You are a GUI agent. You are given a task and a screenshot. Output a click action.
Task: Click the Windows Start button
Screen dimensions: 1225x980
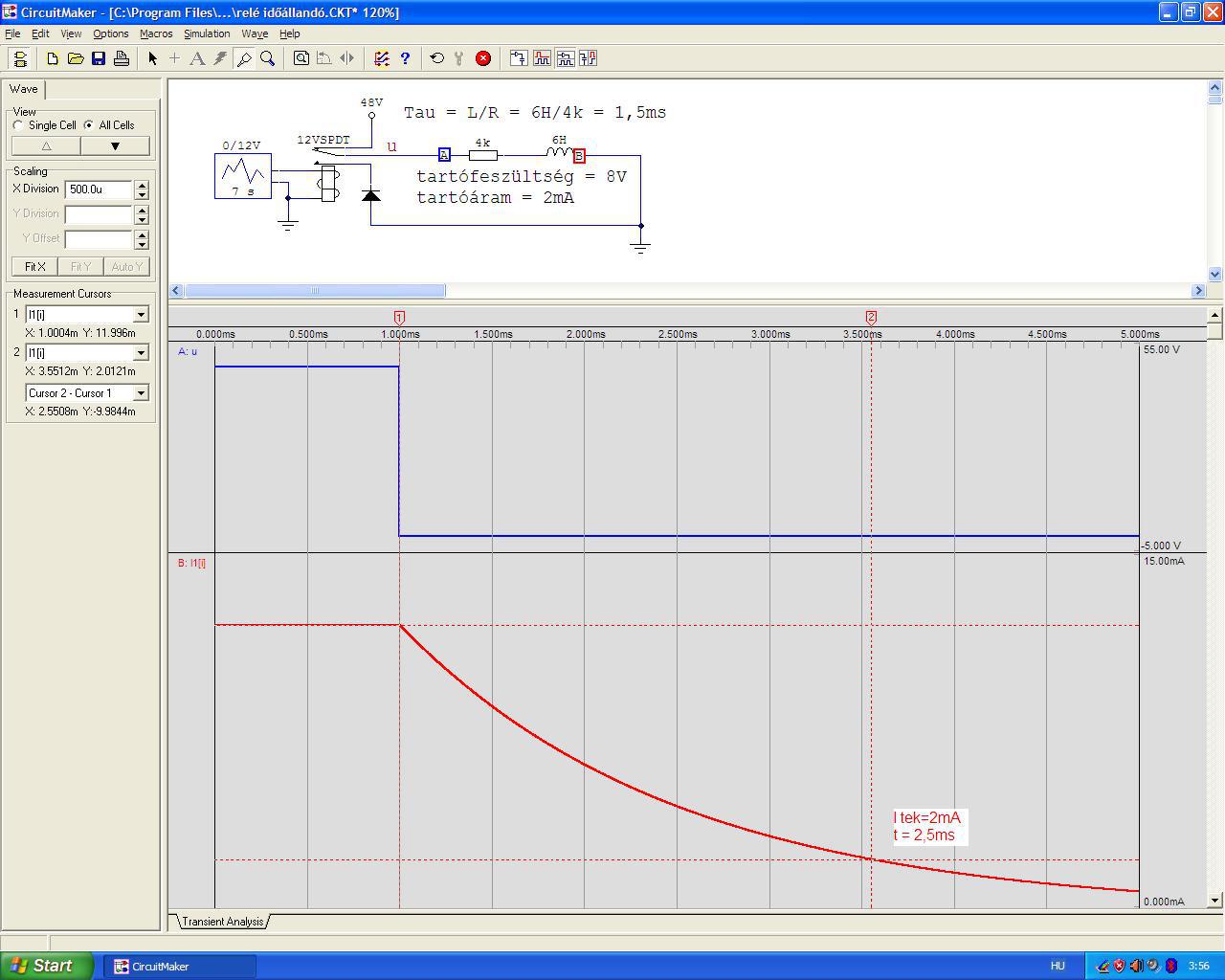point(47,966)
